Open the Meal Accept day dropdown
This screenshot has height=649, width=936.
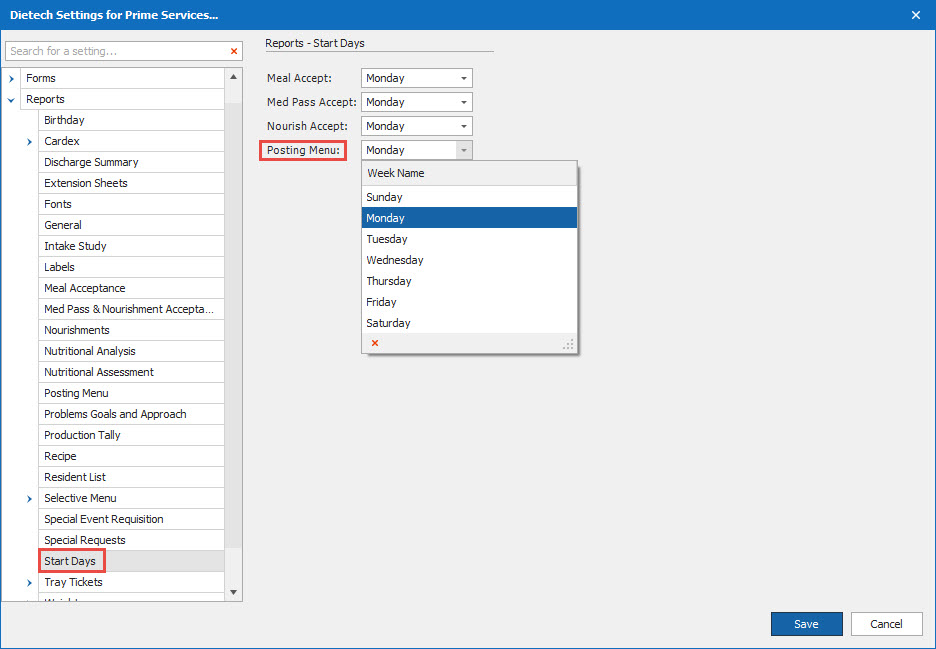[x=464, y=78]
